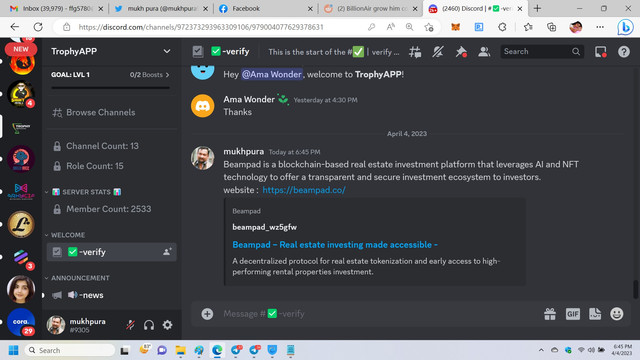The height and width of the screenshot is (360, 640).
Task: Open Beampad embed title link
Action: coord(335,244)
